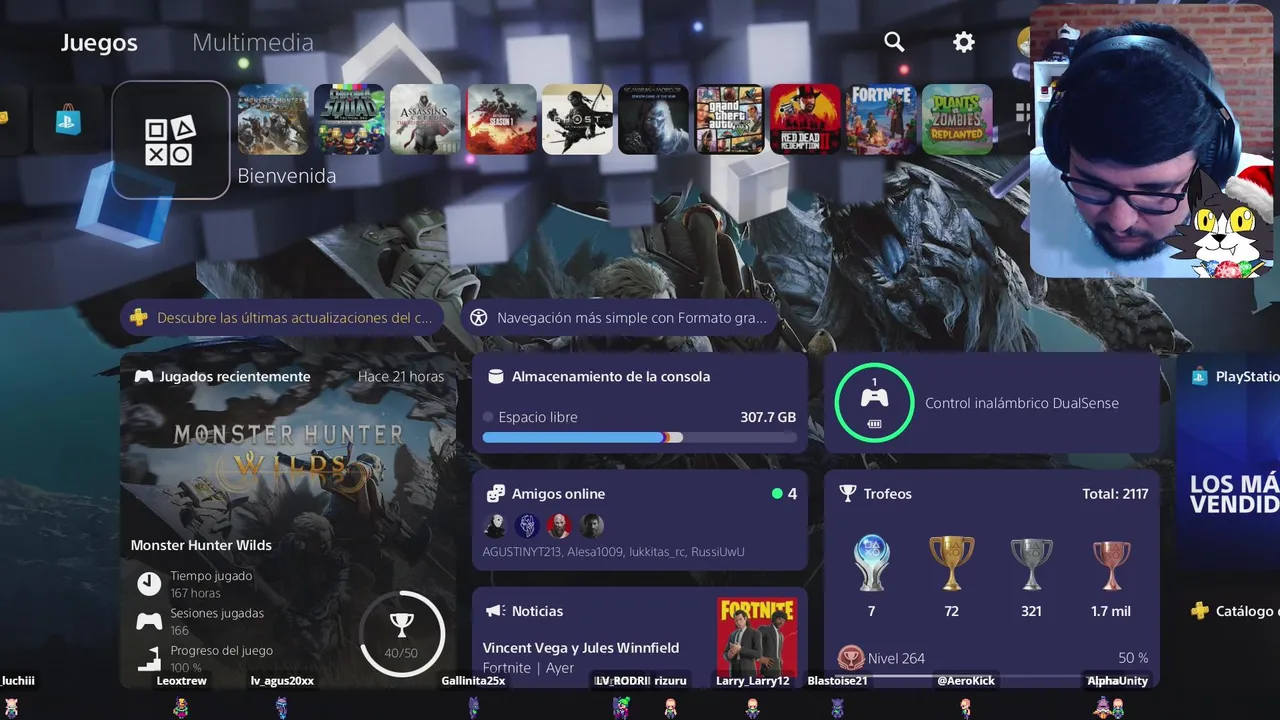Click the Kratos friend avatar

pos(559,526)
